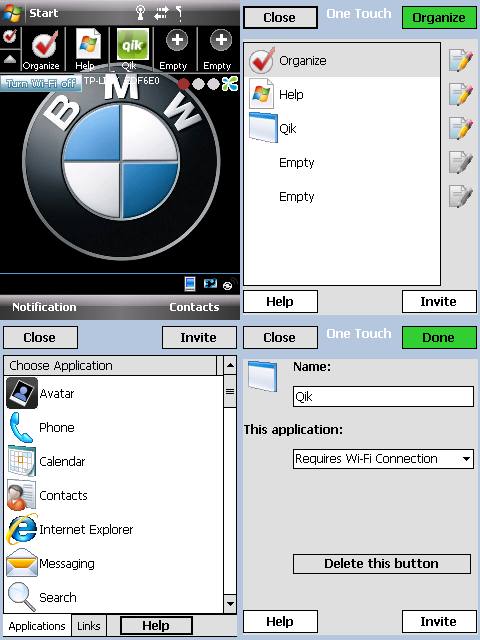Screen dimensions: 480x640
Task: Close the Choose Application panel
Action: pos(40,338)
